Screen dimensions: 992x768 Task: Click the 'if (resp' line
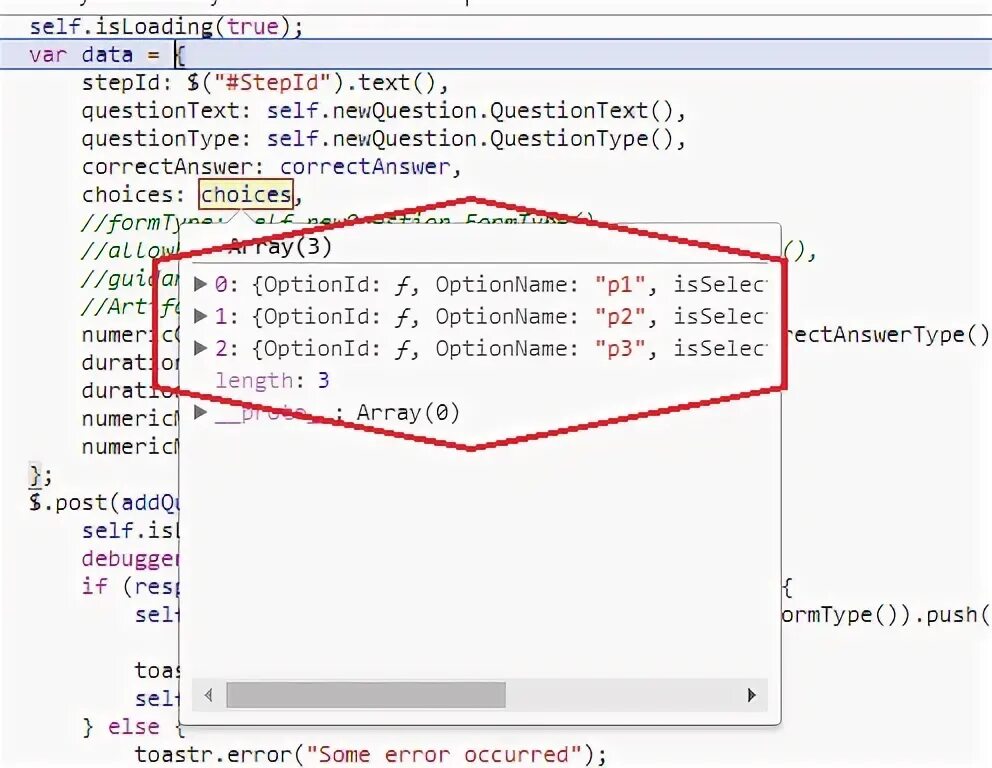[130, 586]
